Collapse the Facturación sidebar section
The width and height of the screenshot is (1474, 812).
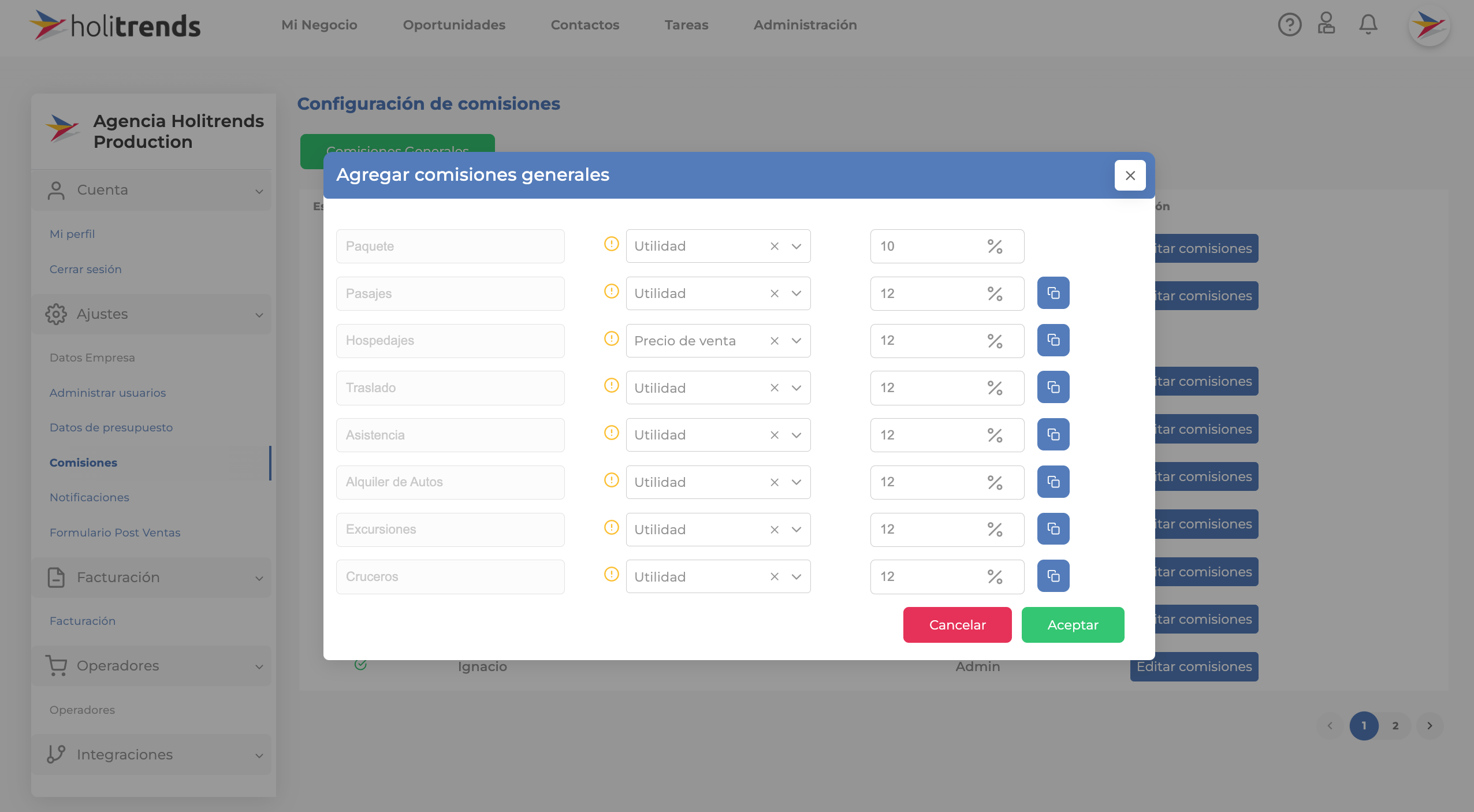click(x=151, y=578)
